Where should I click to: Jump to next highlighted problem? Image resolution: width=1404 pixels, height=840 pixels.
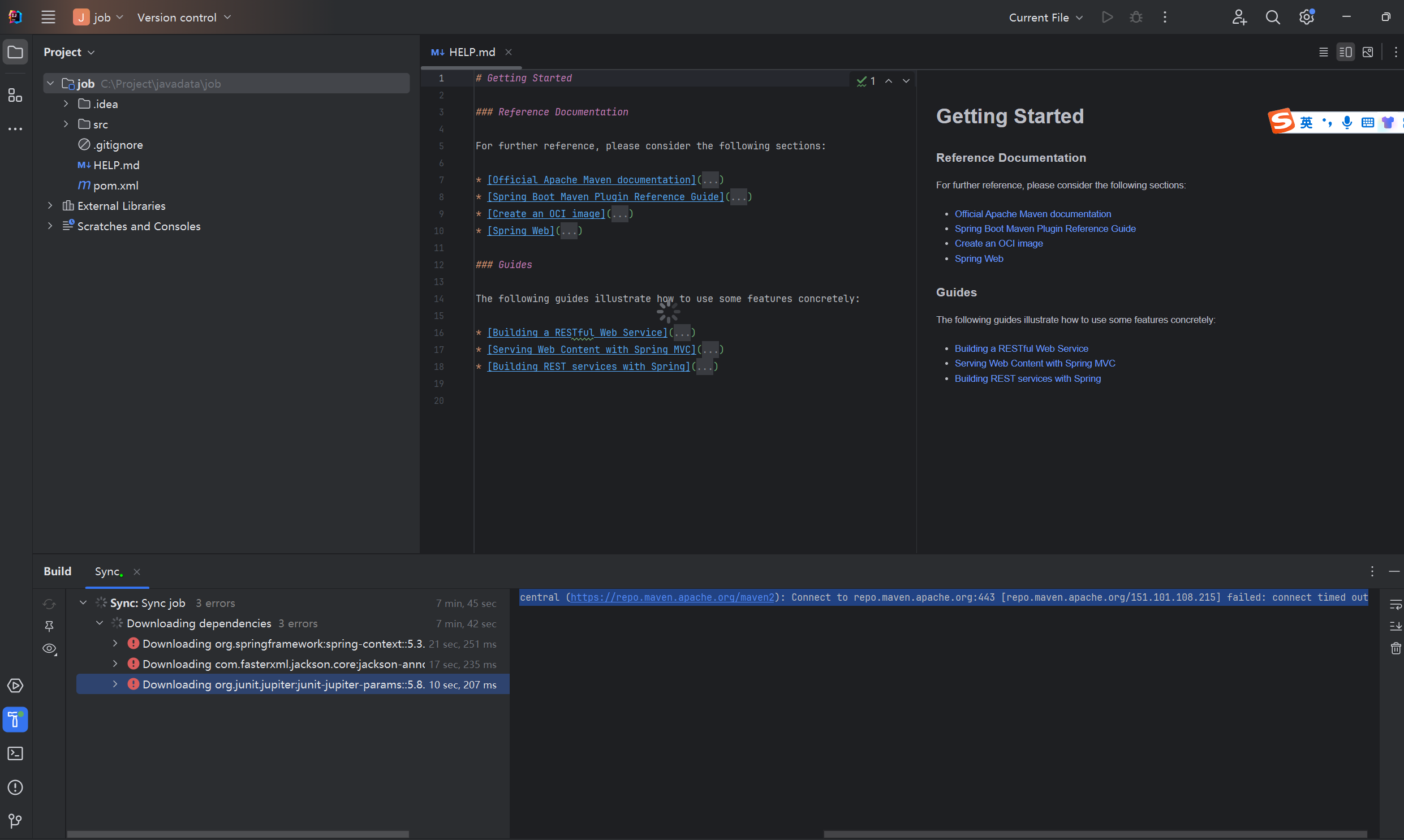pos(906,81)
